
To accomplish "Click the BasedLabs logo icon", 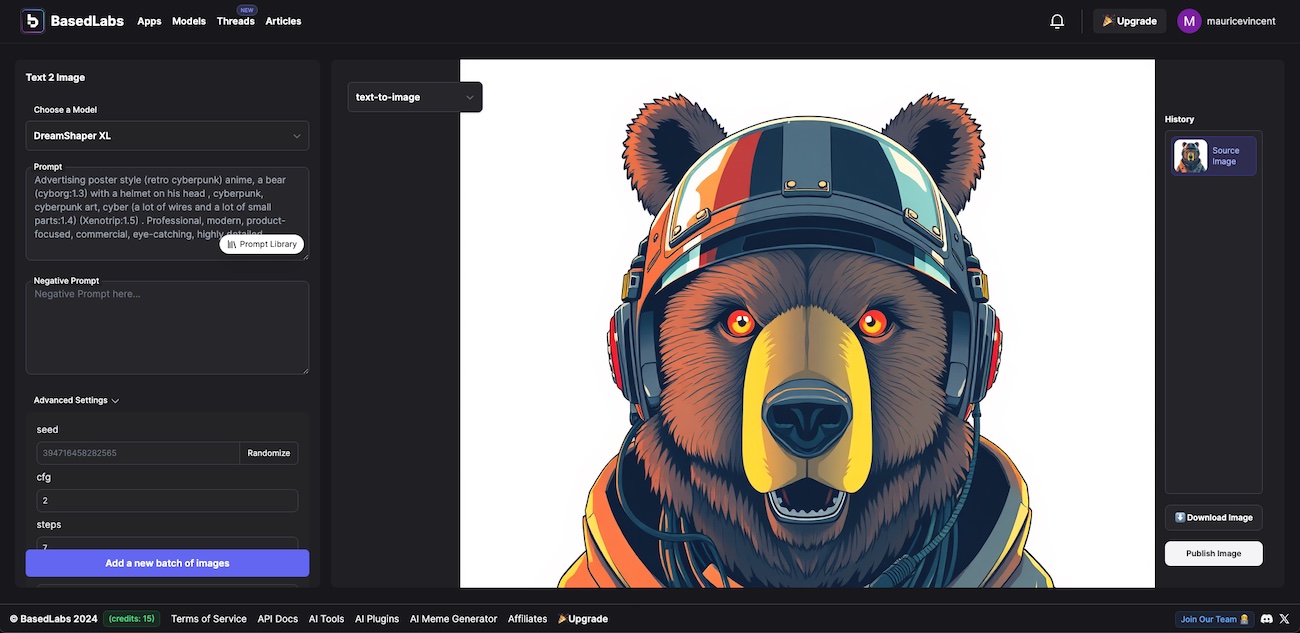I will 33,21.
